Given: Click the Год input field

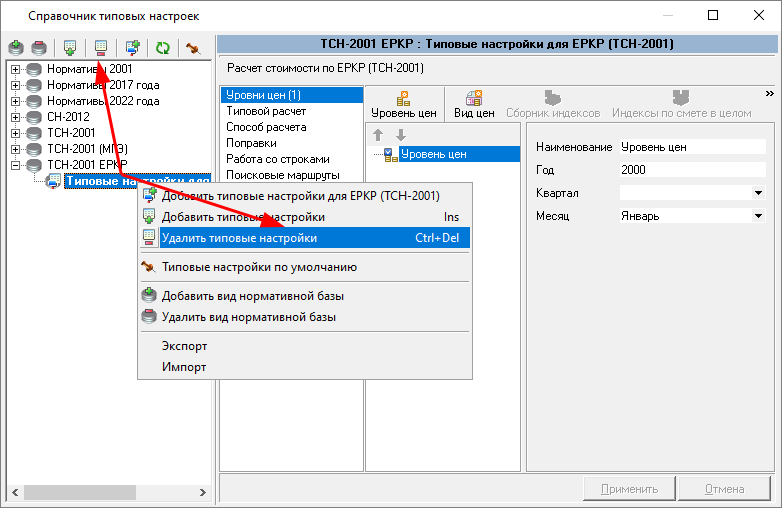Looking at the screenshot, I should pyautogui.click(x=692, y=170).
